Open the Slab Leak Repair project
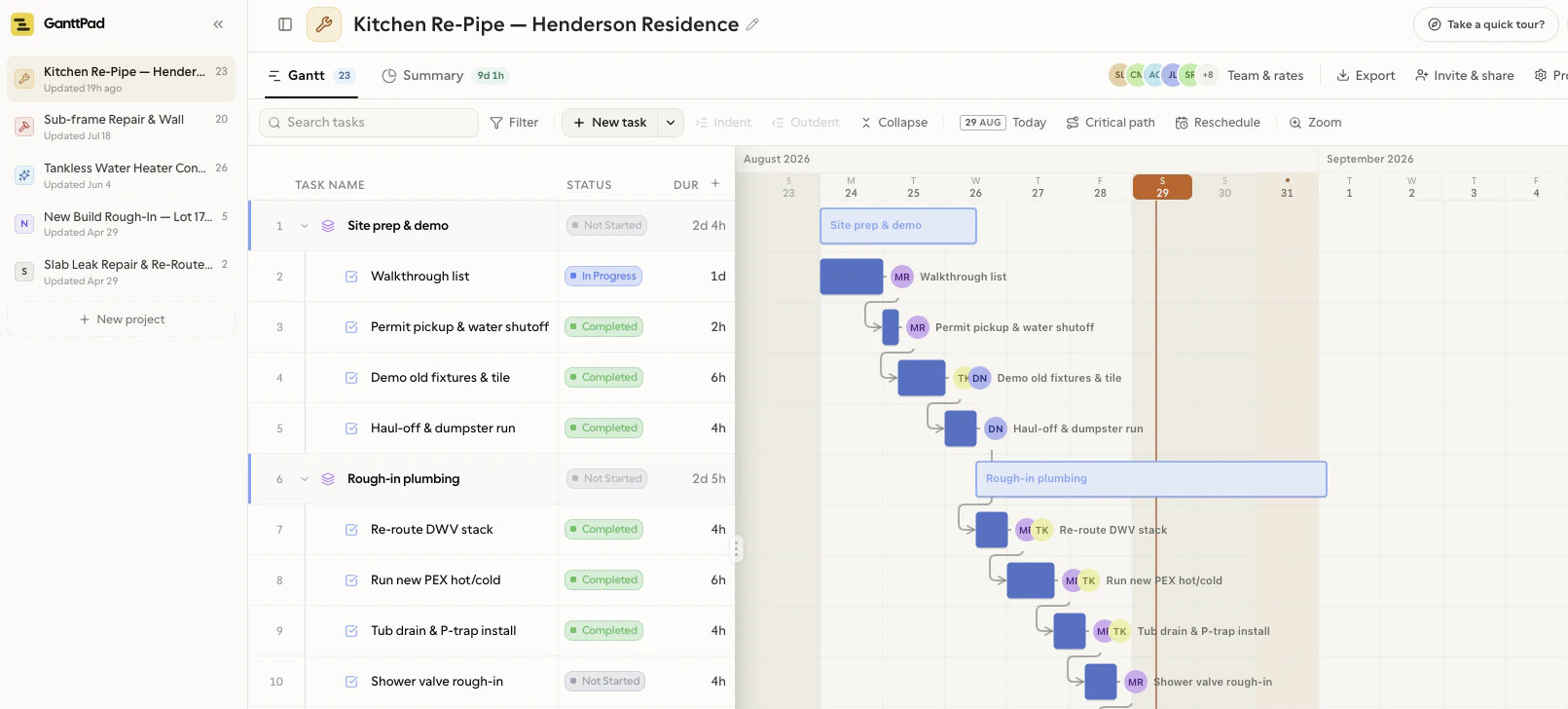 122,272
